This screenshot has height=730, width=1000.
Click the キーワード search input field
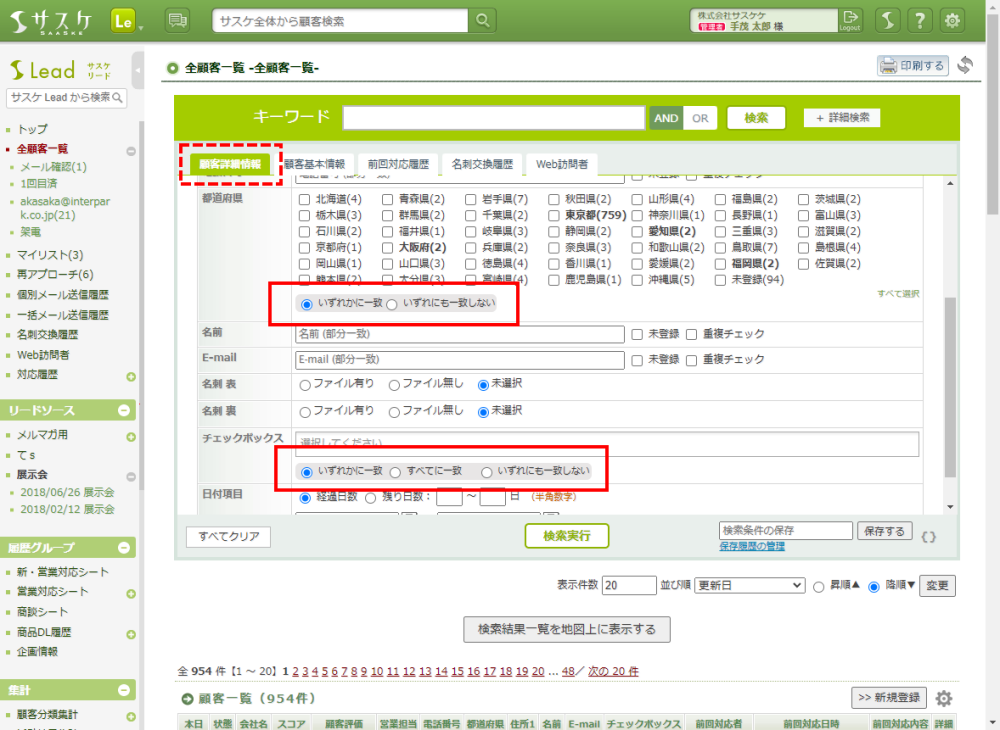(493, 118)
